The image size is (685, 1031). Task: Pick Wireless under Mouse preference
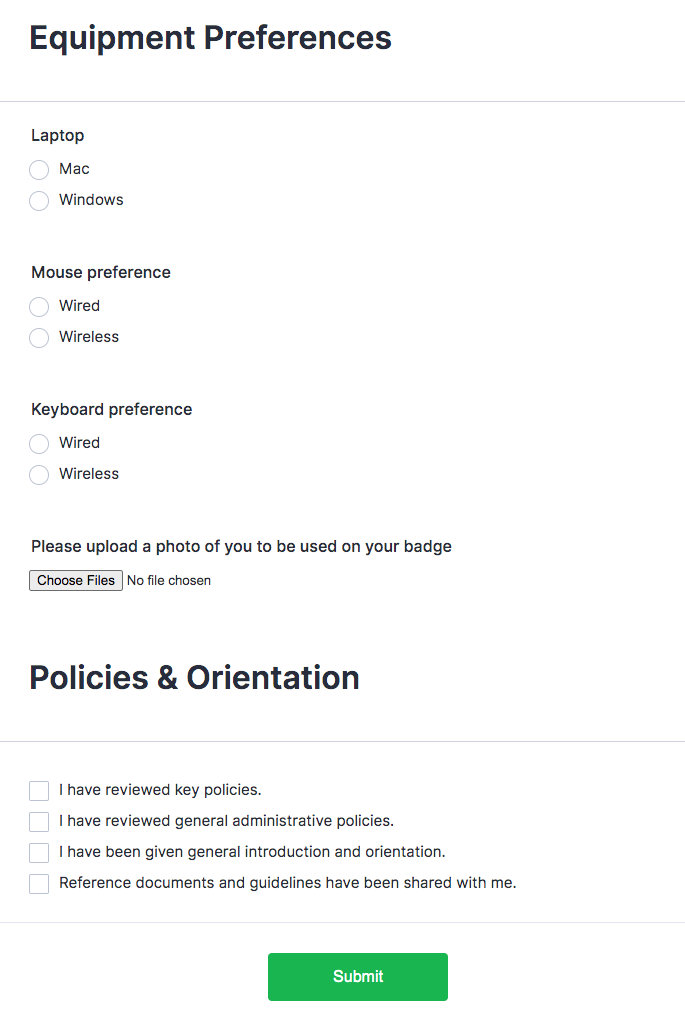[39, 338]
